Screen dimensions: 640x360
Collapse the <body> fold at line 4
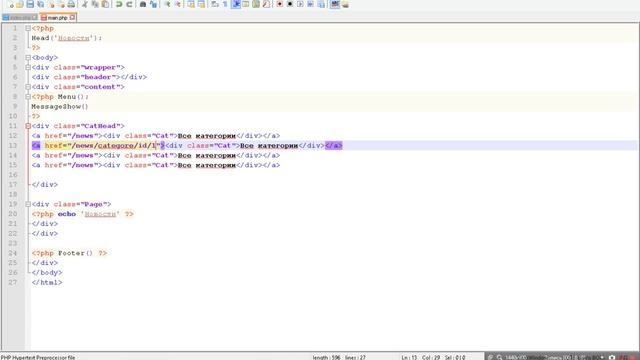28,58
